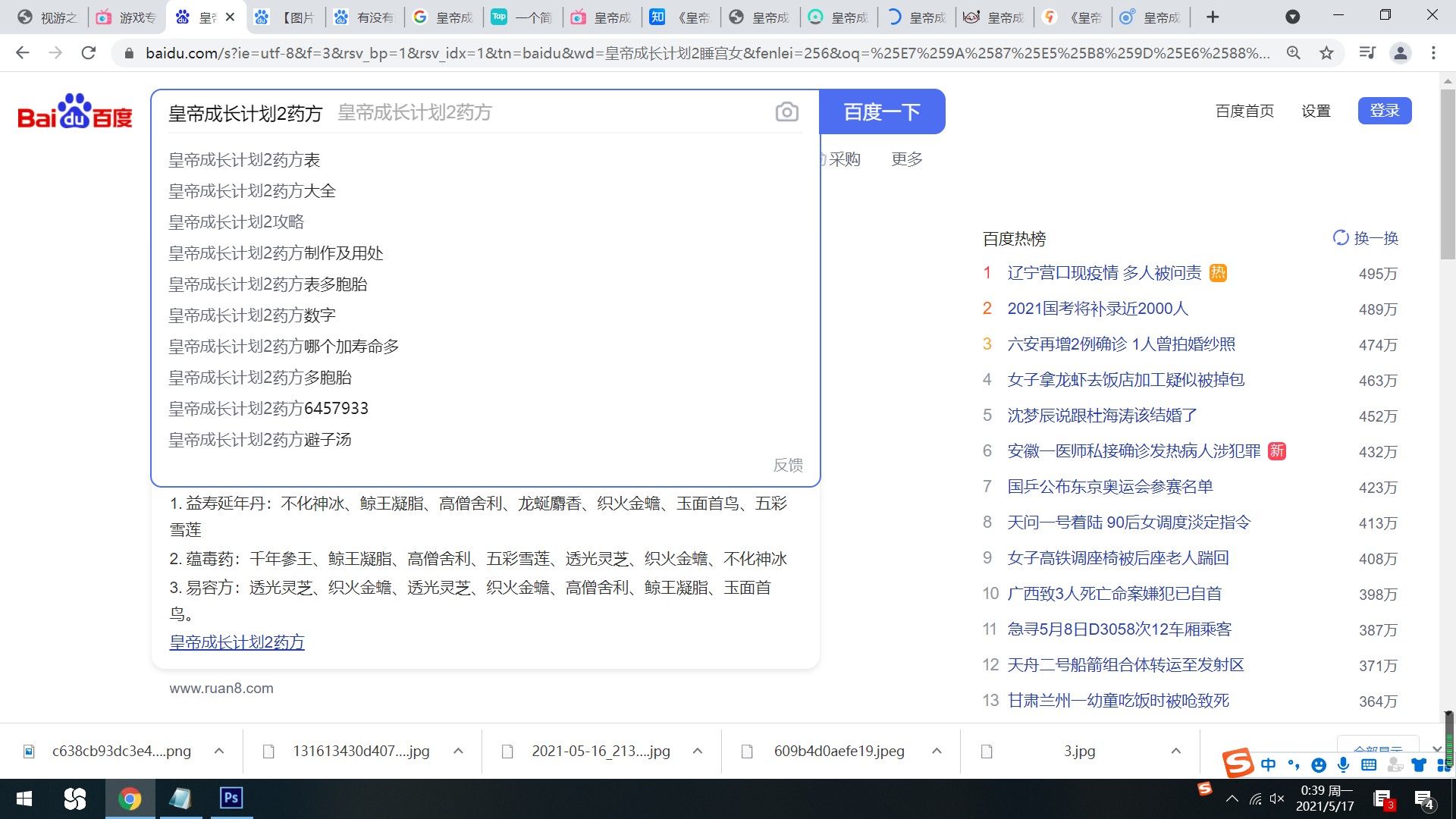Click the 百度一下 search button

click(881, 111)
